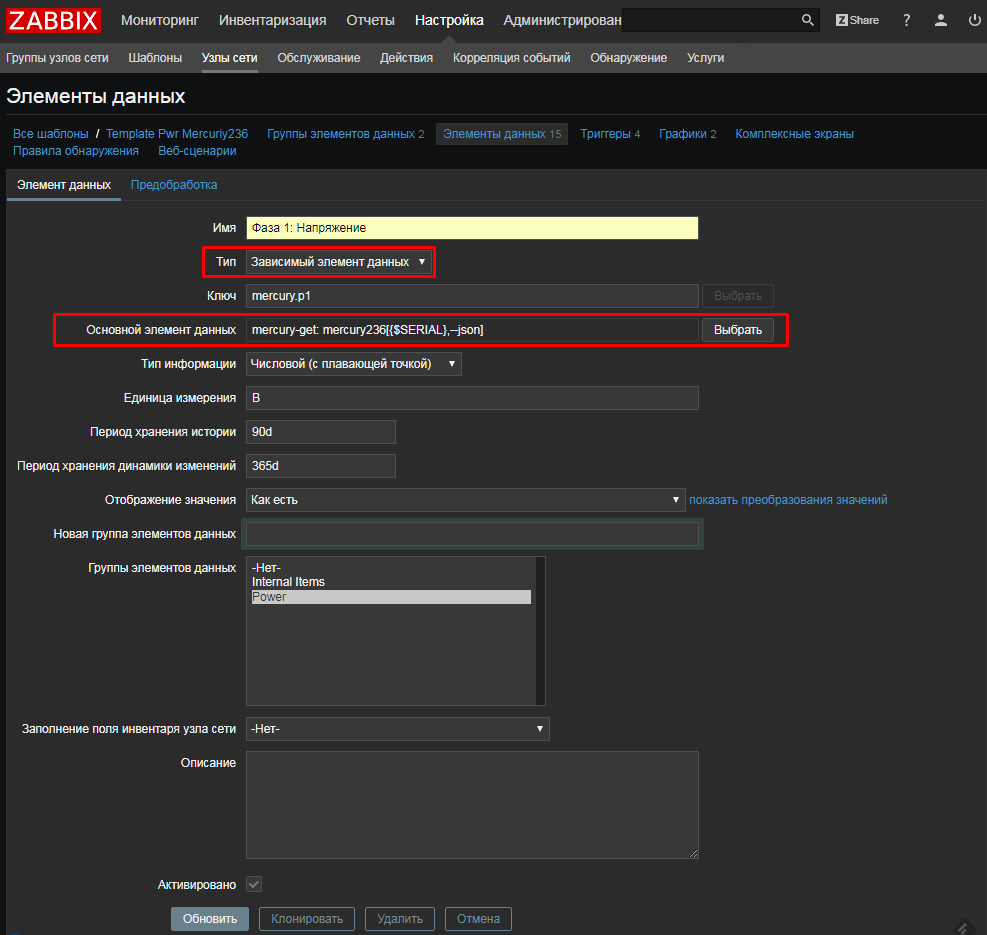Click Новая группа элементов данных field
The image size is (987, 935).
coord(472,534)
